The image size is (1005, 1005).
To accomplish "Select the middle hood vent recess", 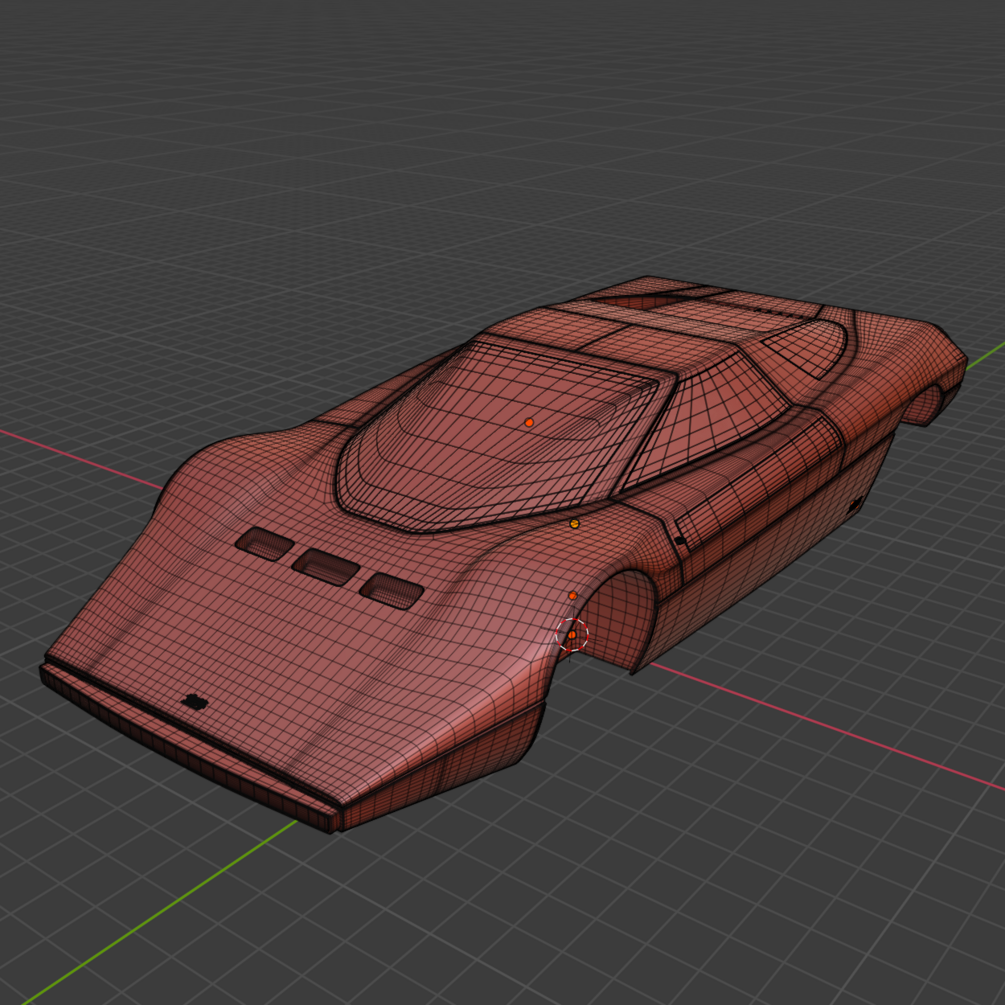I will pos(325,567).
